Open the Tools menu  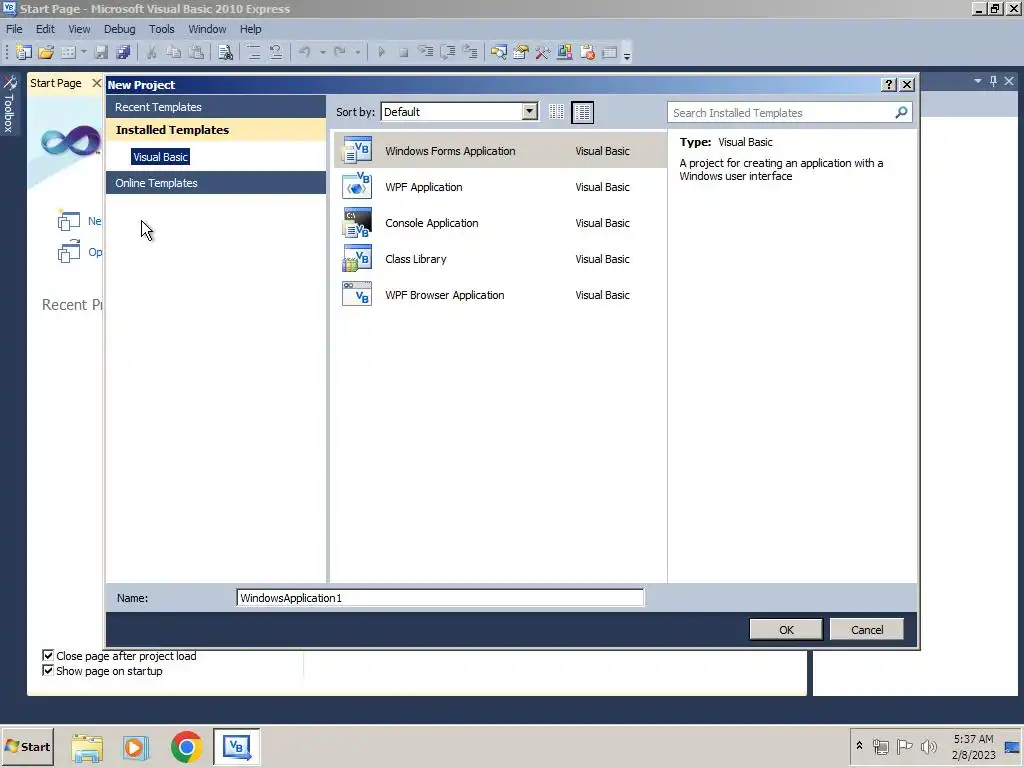point(161,29)
